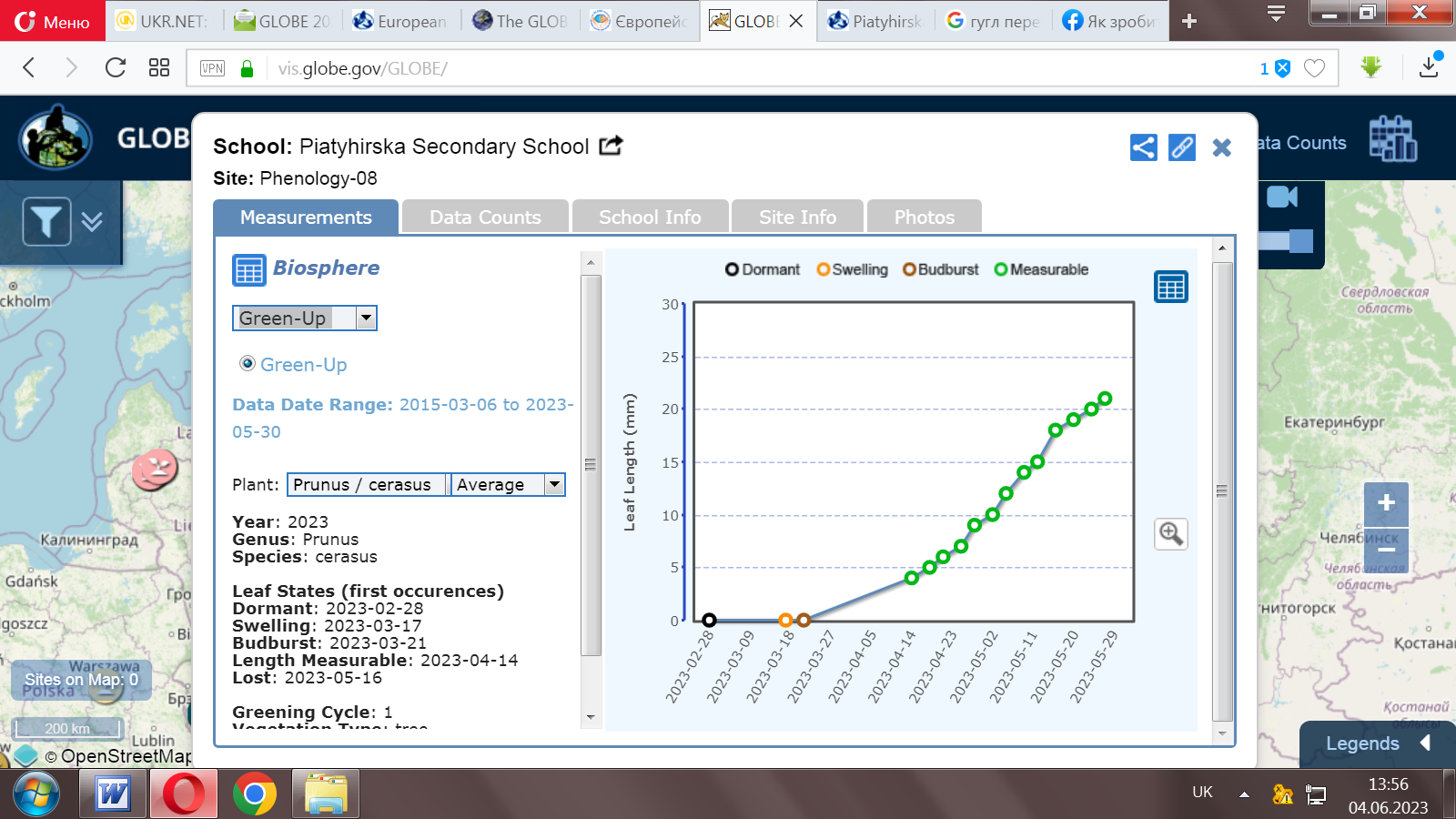Switch to the Photos tab
Image resolution: width=1456 pixels, height=819 pixels.
click(x=924, y=217)
